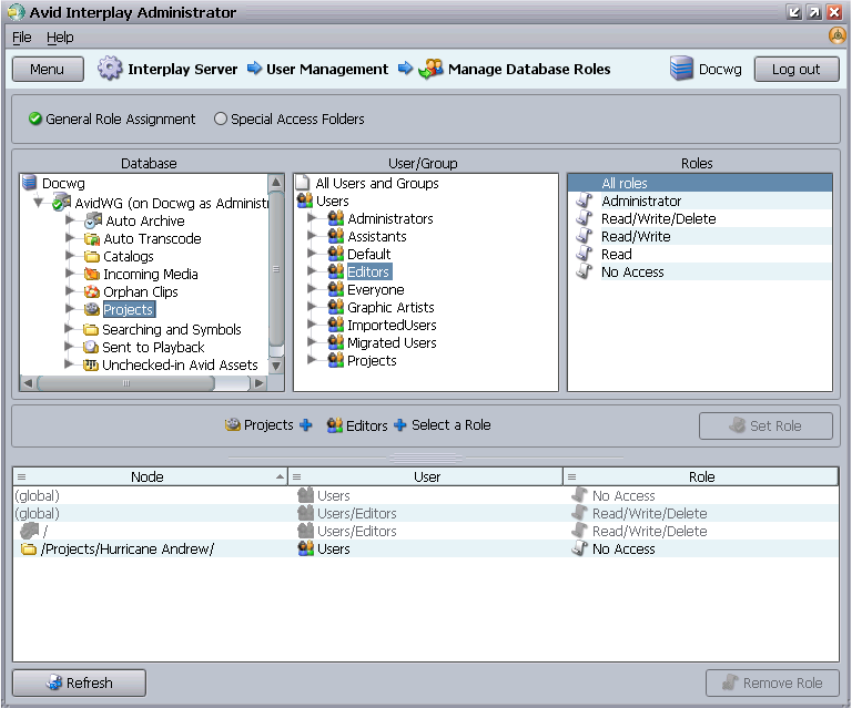Click the AvidWG connected database icon
This screenshot has height=708, width=851.
61,202
